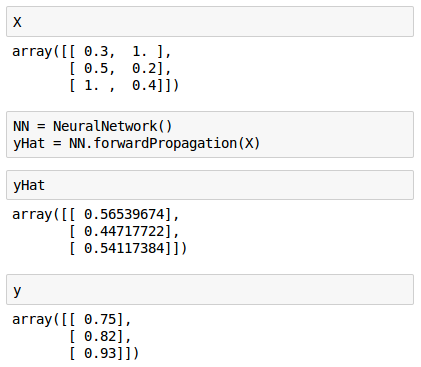Click the 0.3 value in X array
This screenshot has height=367, width=421.
pos(96,52)
